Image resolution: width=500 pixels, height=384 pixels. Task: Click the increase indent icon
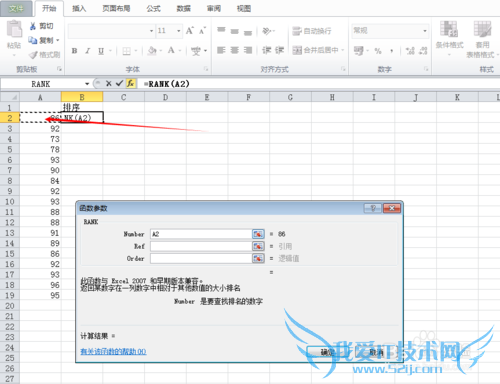click(x=279, y=50)
